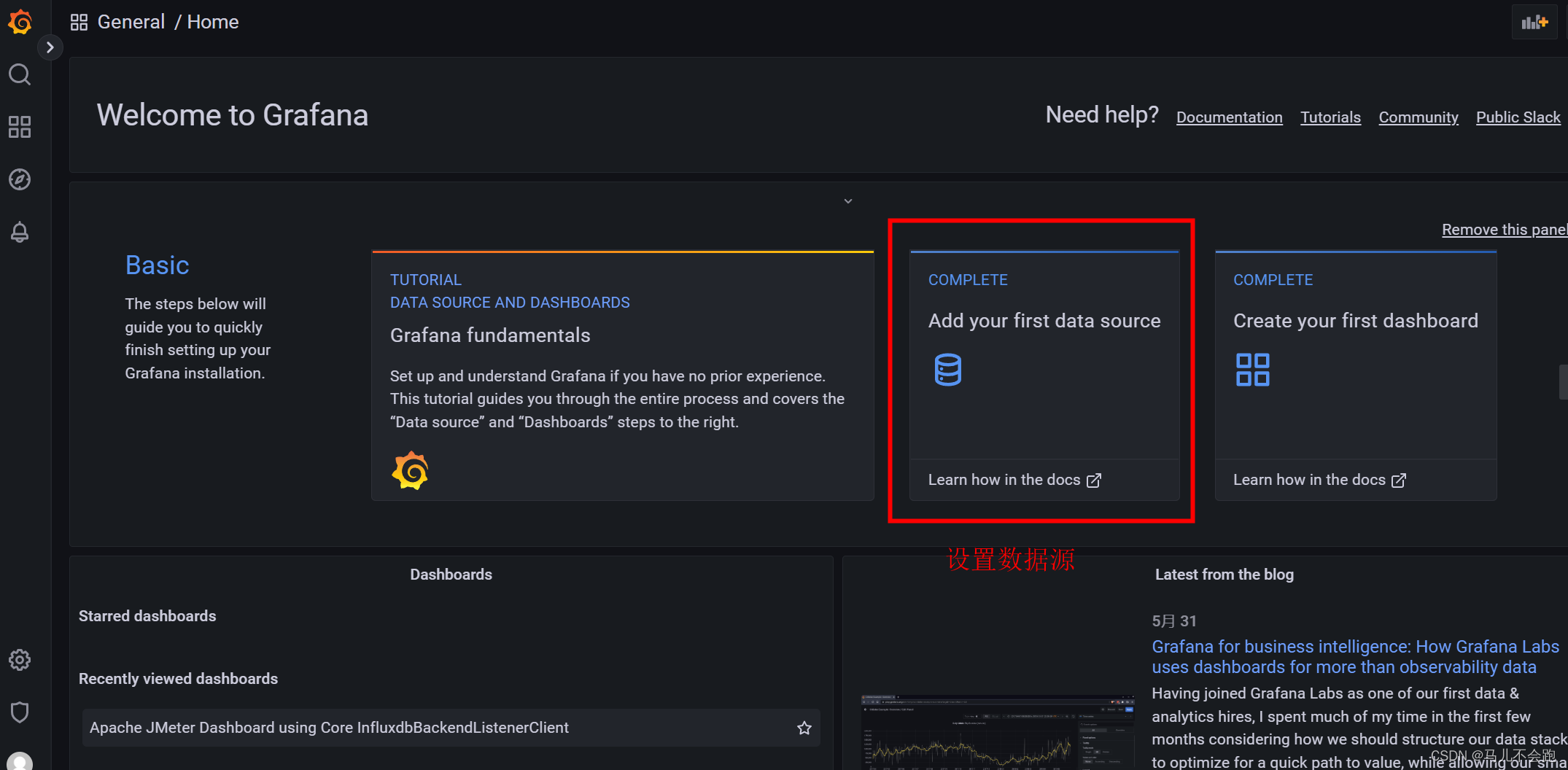Click the 5月 31 blog date
This screenshot has width=1568, height=770.
pyautogui.click(x=1174, y=621)
